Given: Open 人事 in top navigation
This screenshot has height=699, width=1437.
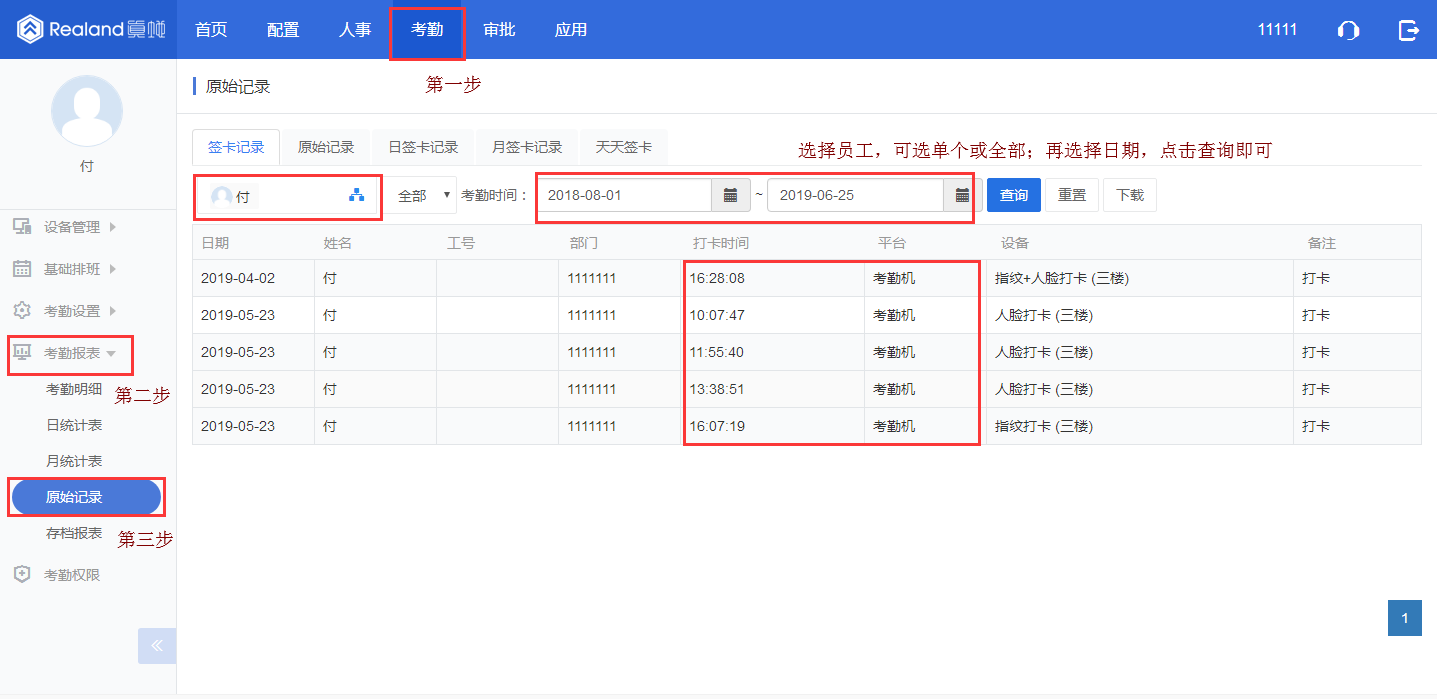Looking at the screenshot, I should coord(355,30).
